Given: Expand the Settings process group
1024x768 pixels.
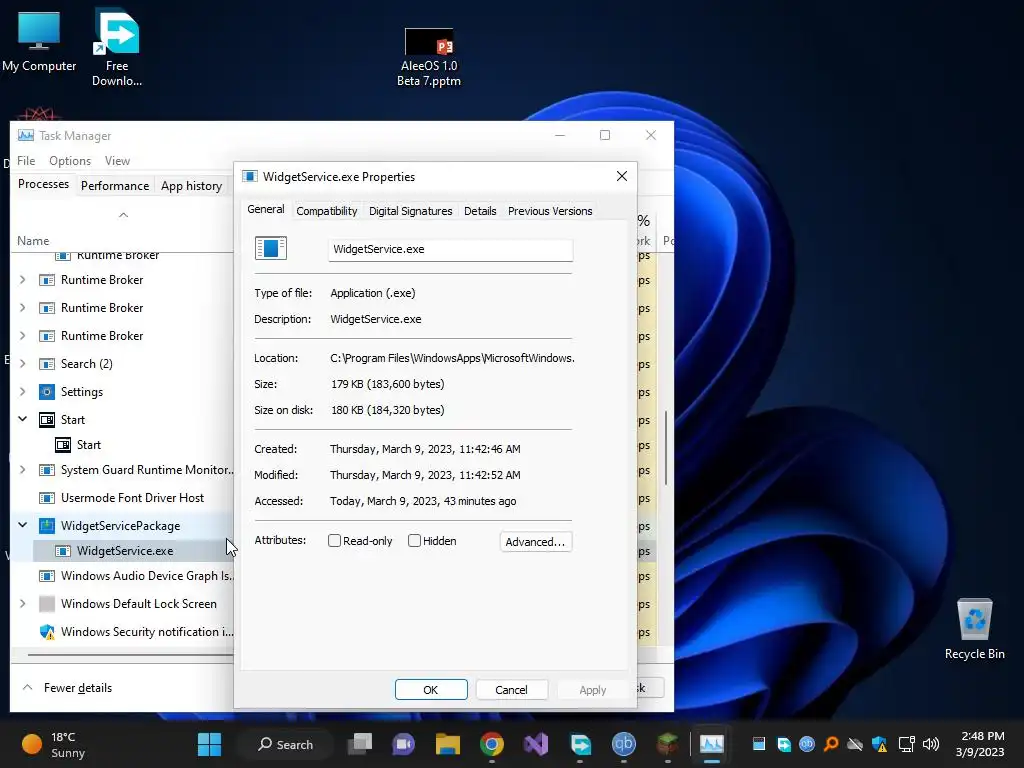Looking at the screenshot, I should 23,392.
